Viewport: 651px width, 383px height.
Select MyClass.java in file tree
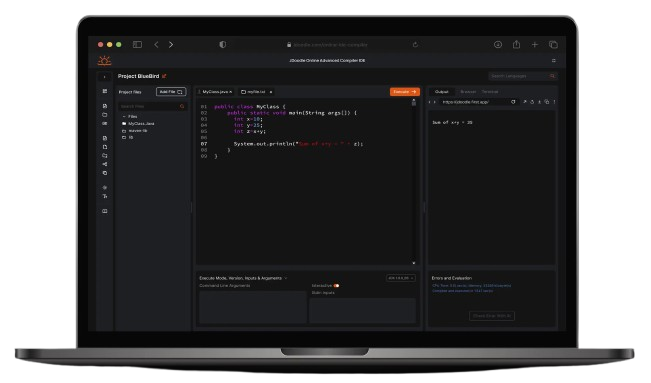tap(141, 124)
